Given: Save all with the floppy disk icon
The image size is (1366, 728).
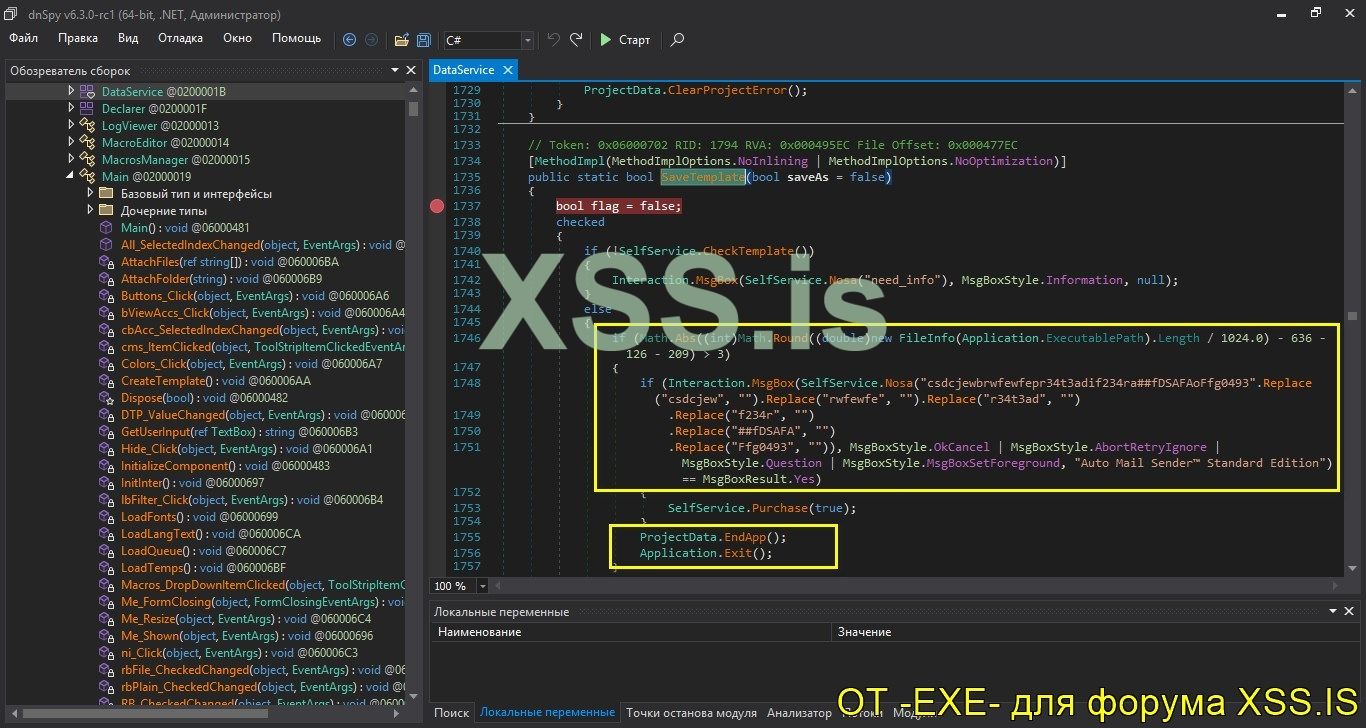Looking at the screenshot, I should point(424,40).
